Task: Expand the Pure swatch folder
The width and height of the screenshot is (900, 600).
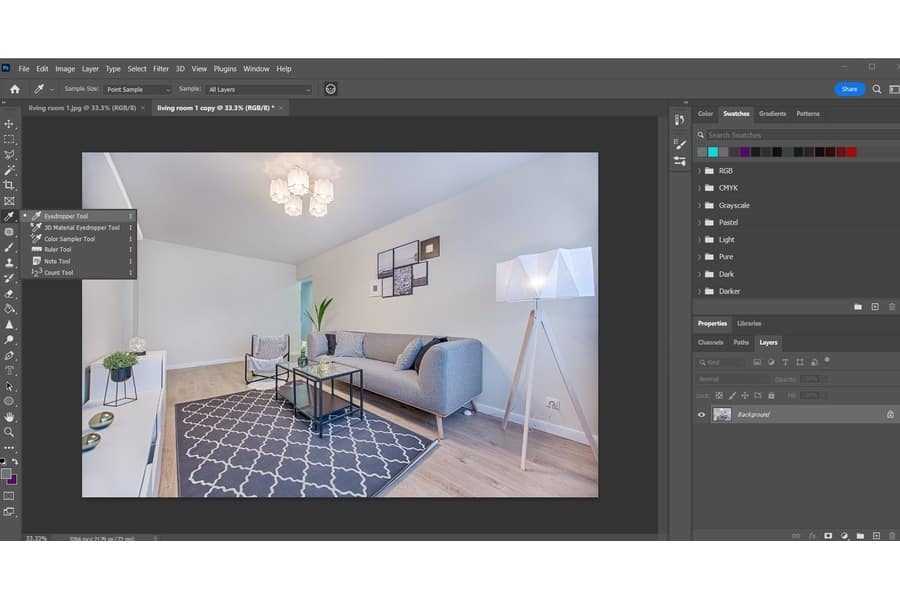Action: pos(699,257)
